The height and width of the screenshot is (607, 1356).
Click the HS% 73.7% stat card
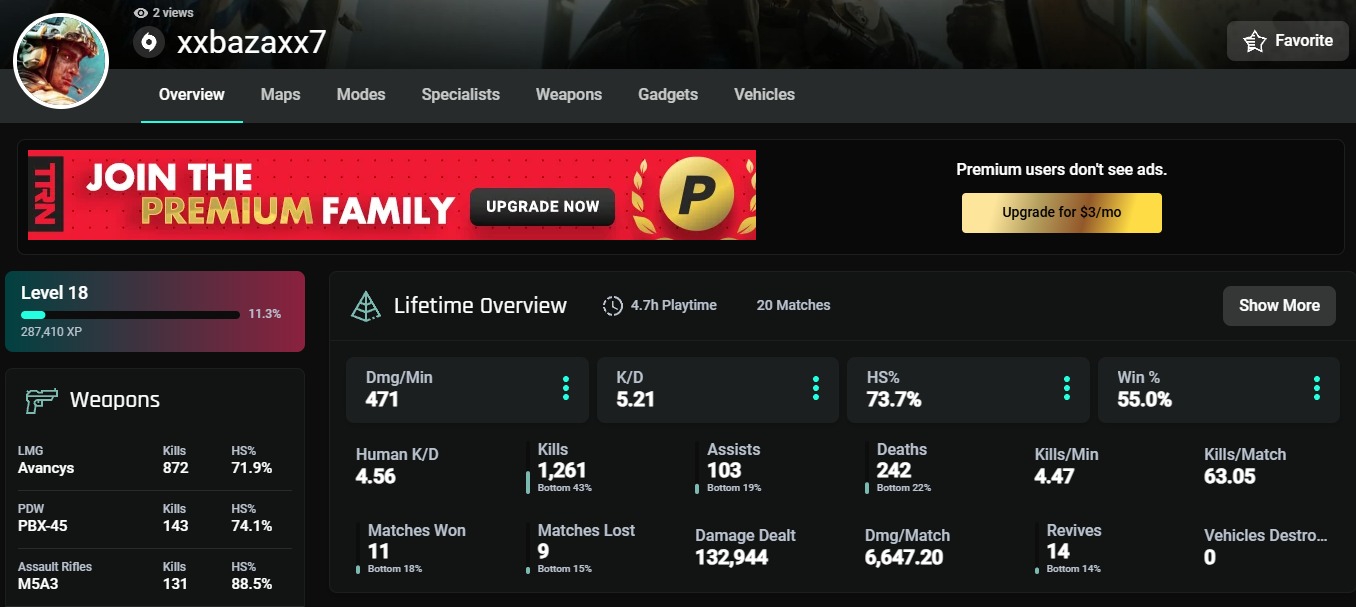[968, 389]
